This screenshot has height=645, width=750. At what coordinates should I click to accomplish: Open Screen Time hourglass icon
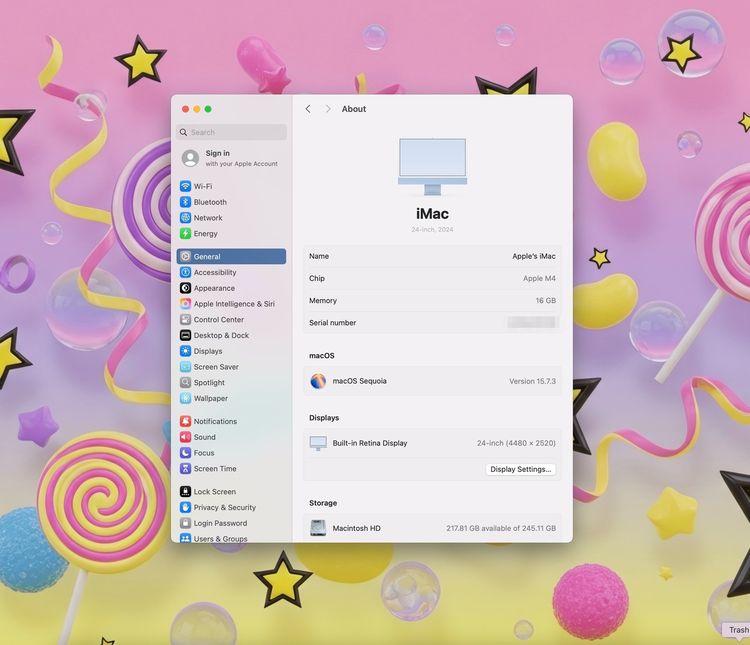pyautogui.click(x=186, y=468)
